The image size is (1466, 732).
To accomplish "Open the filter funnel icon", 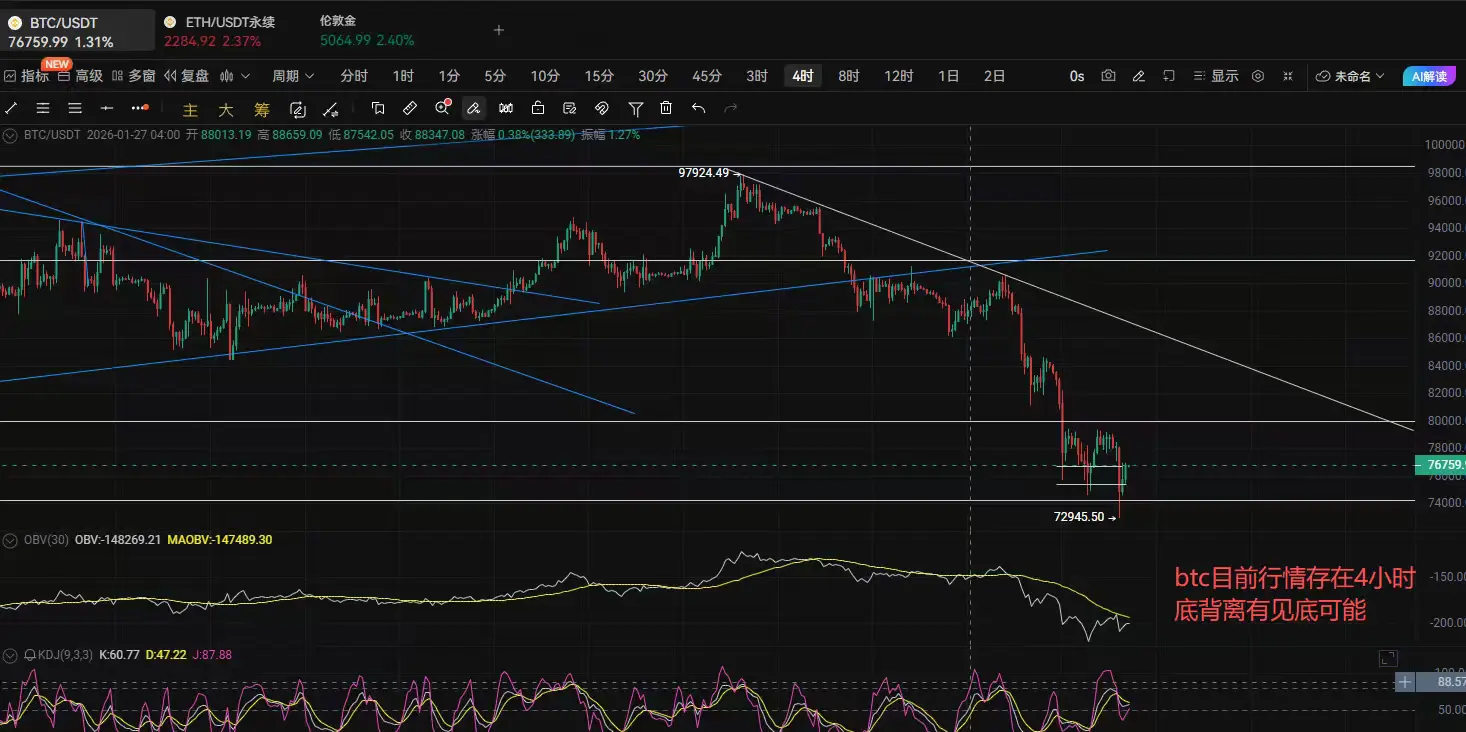I will coord(635,108).
